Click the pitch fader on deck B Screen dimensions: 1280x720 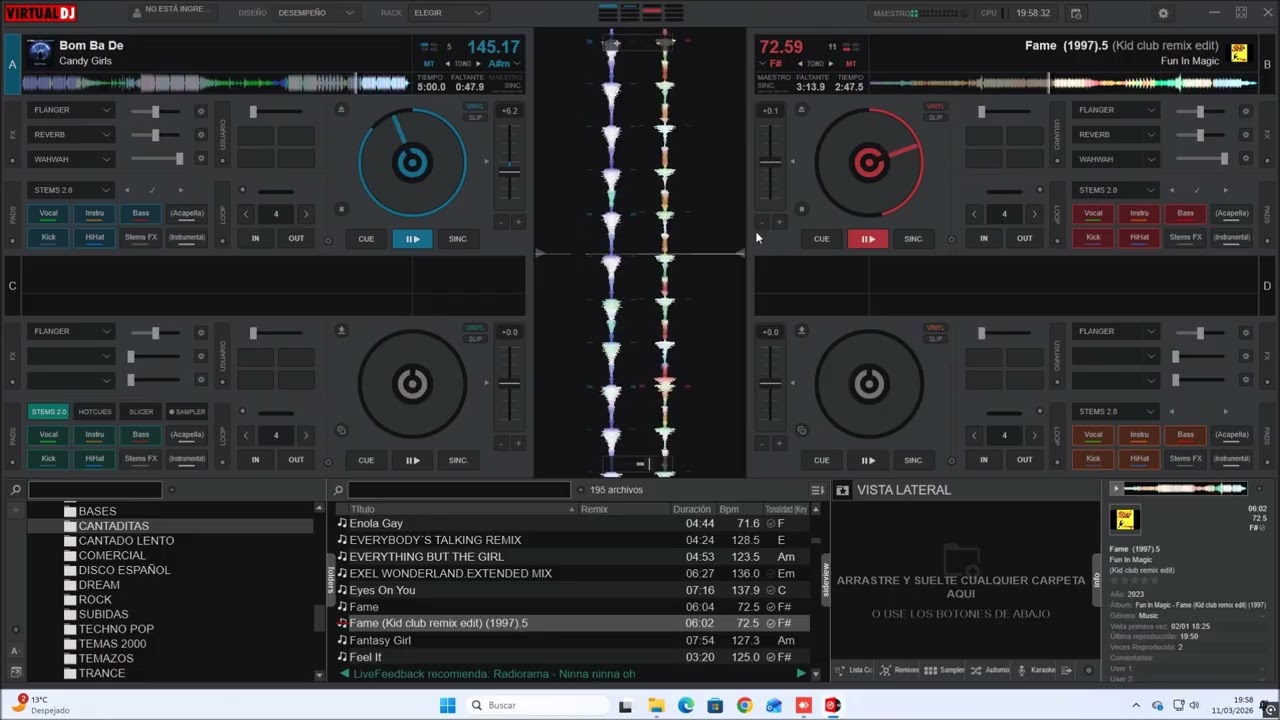pos(770,162)
